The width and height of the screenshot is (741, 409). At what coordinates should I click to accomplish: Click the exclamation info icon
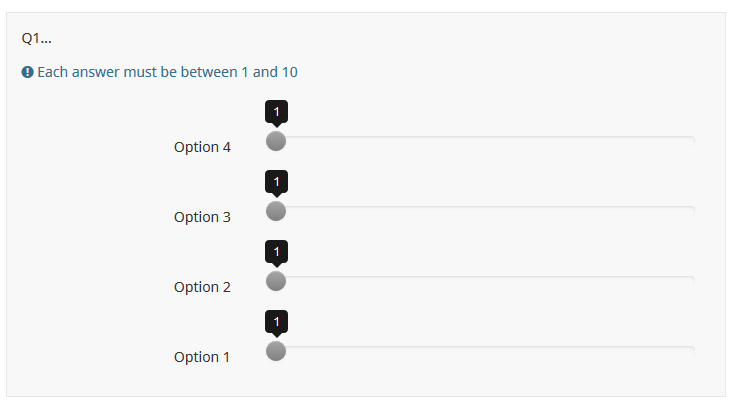(x=27, y=72)
